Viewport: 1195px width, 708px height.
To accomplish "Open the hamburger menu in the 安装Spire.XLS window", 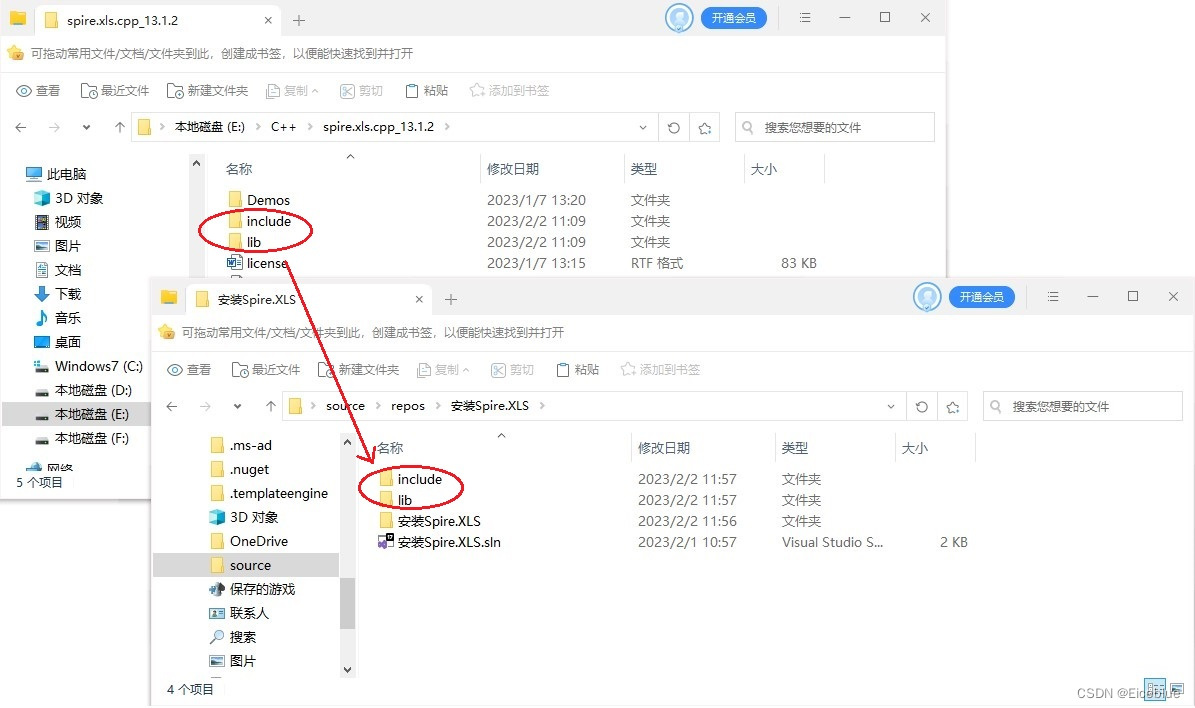I will click(x=1052, y=296).
